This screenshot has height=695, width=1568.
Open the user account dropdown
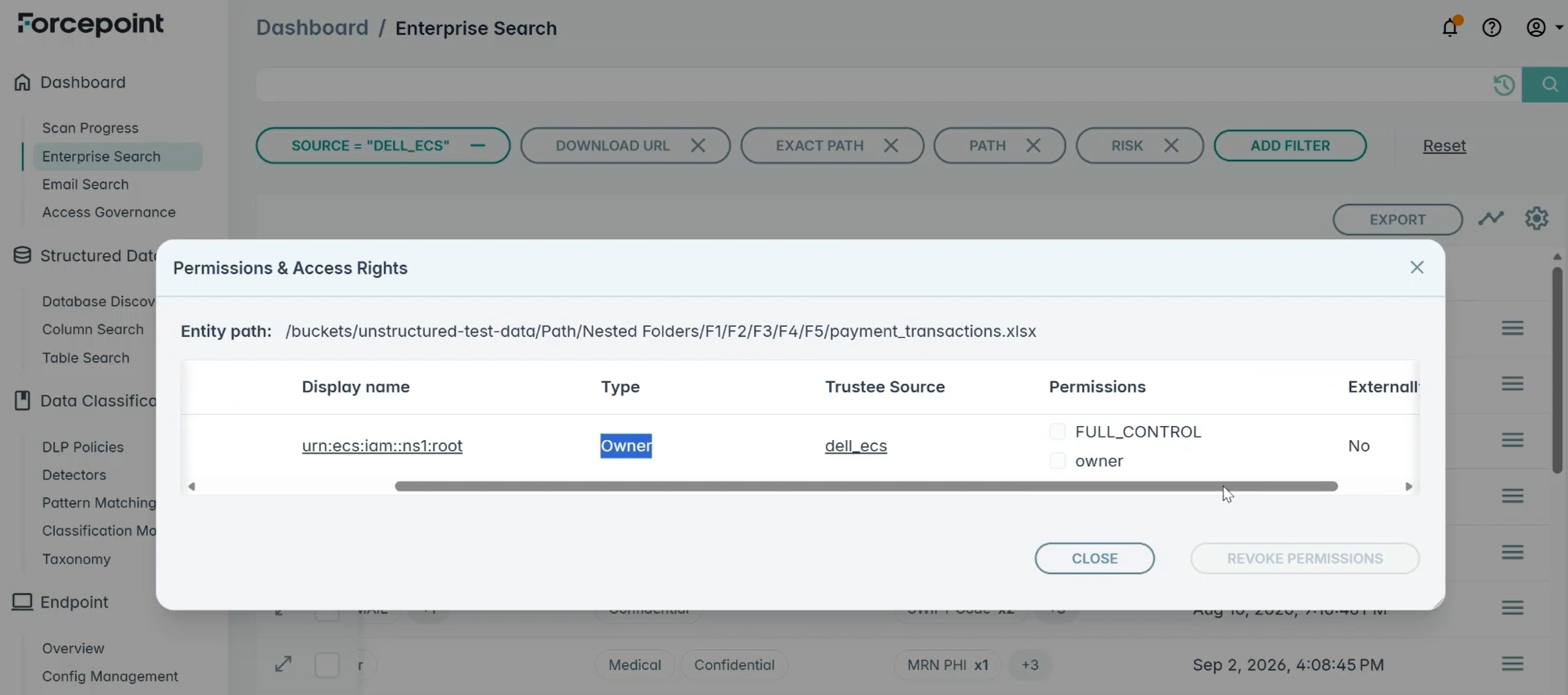pyautogui.click(x=1544, y=27)
